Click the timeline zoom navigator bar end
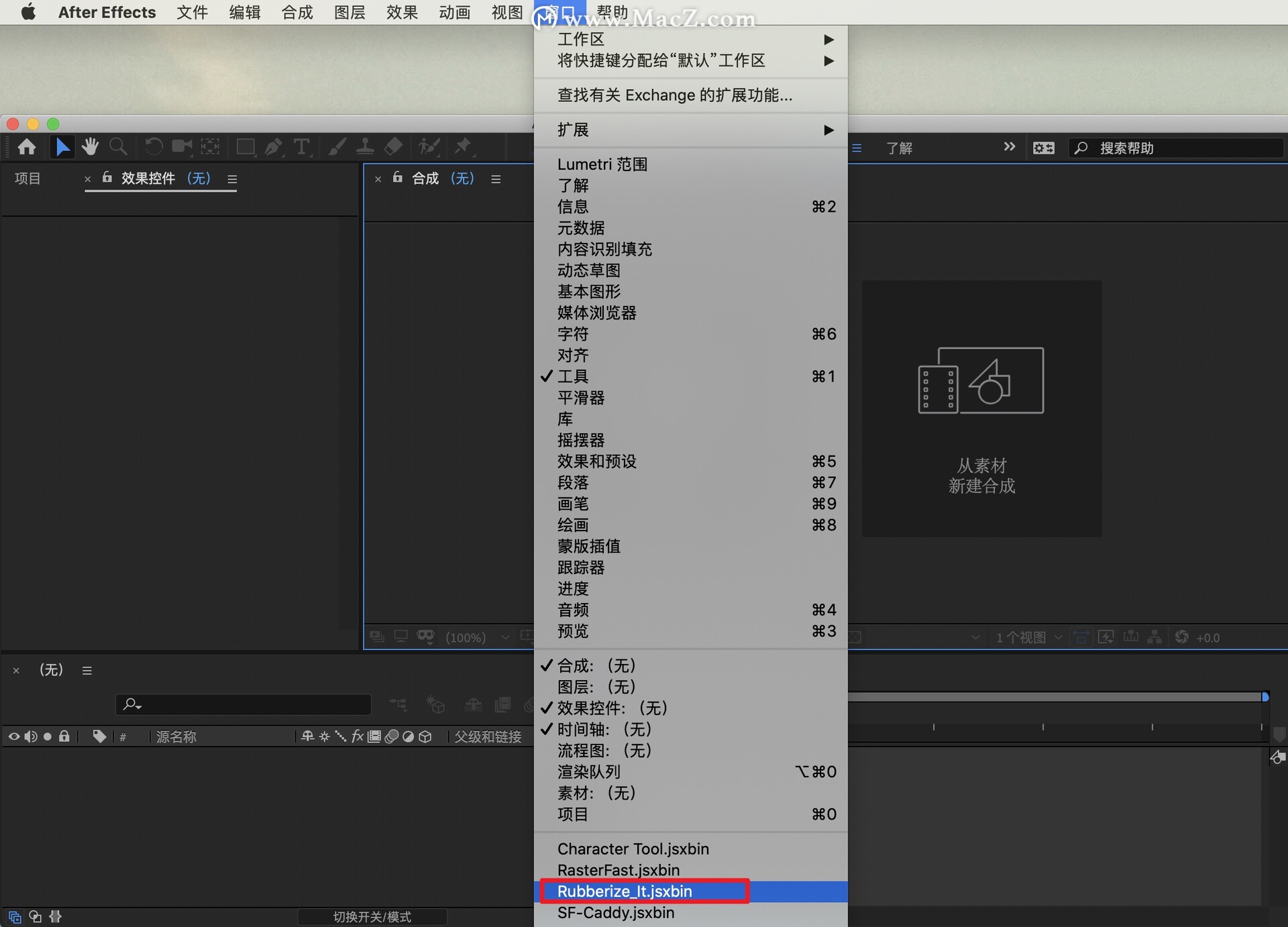1288x927 pixels. pyautogui.click(x=1265, y=697)
